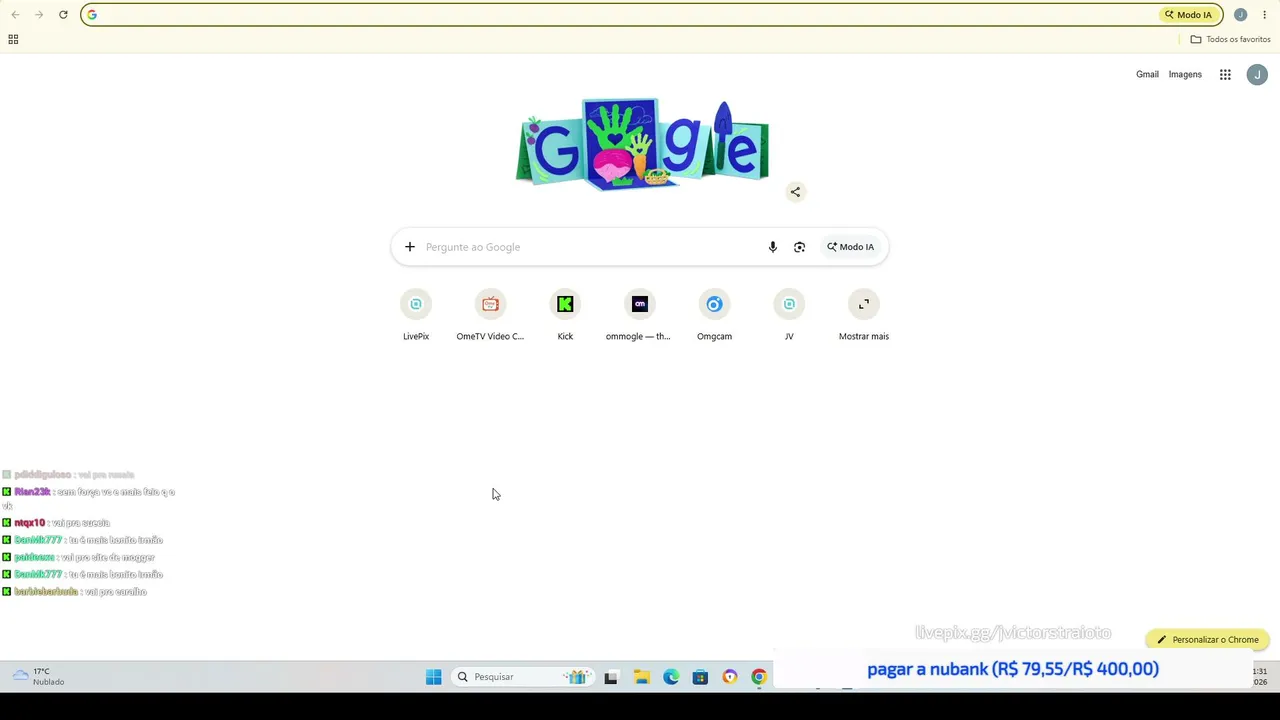This screenshot has width=1280, height=720.
Task: Click the taskbar Pesquisar search box
Action: (x=520, y=677)
